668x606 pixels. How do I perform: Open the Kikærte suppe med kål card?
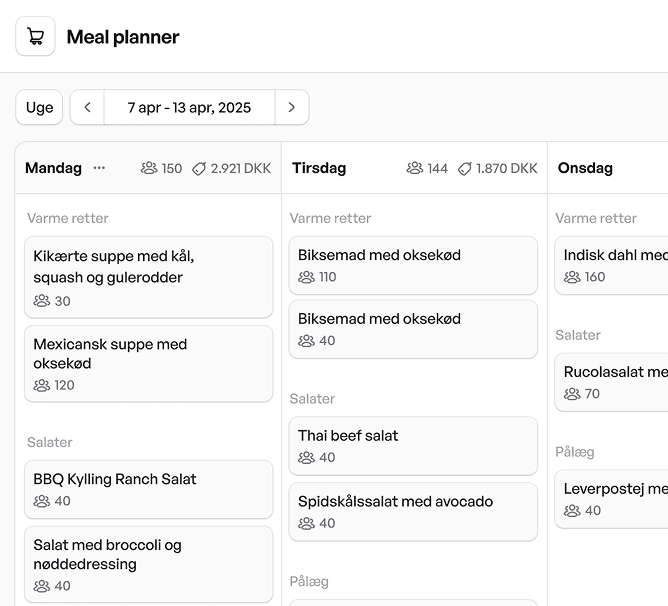tap(148, 277)
